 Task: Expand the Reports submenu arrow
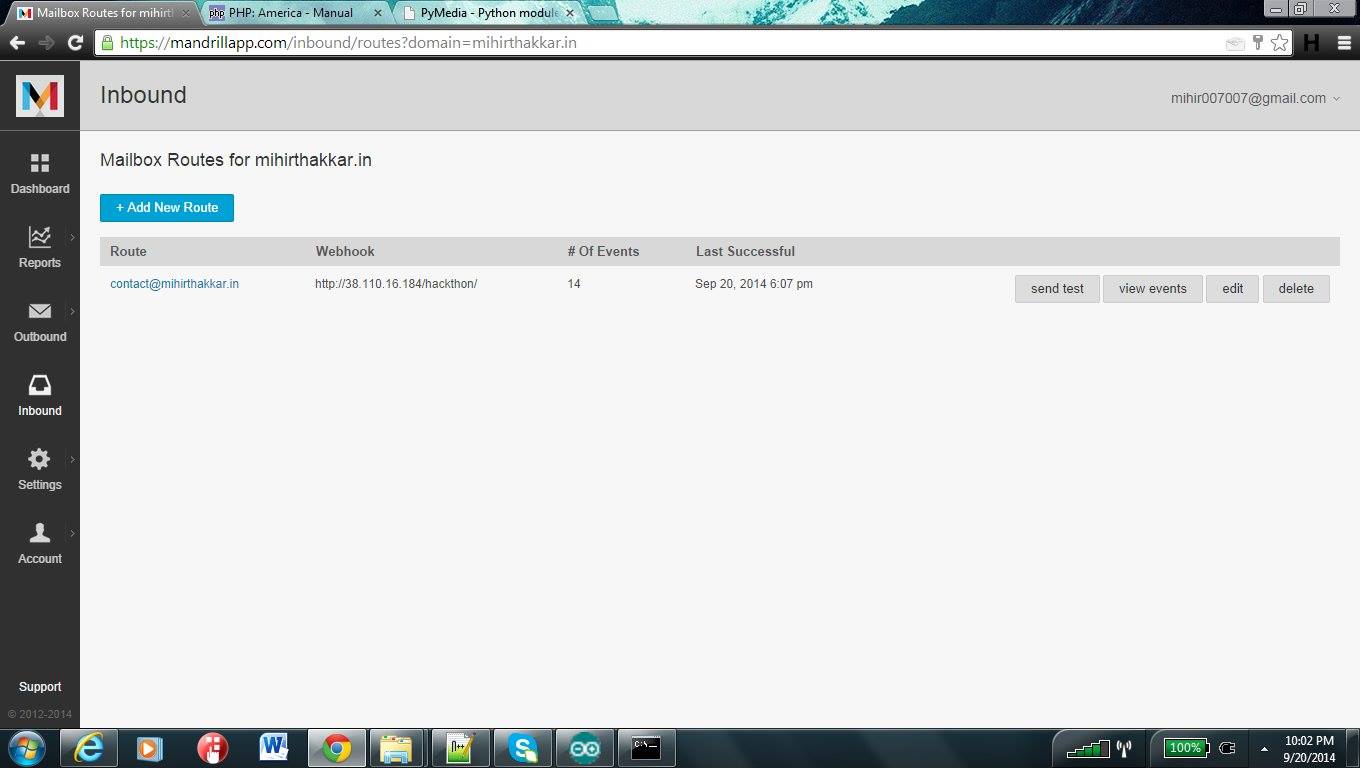tap(72, 237)
